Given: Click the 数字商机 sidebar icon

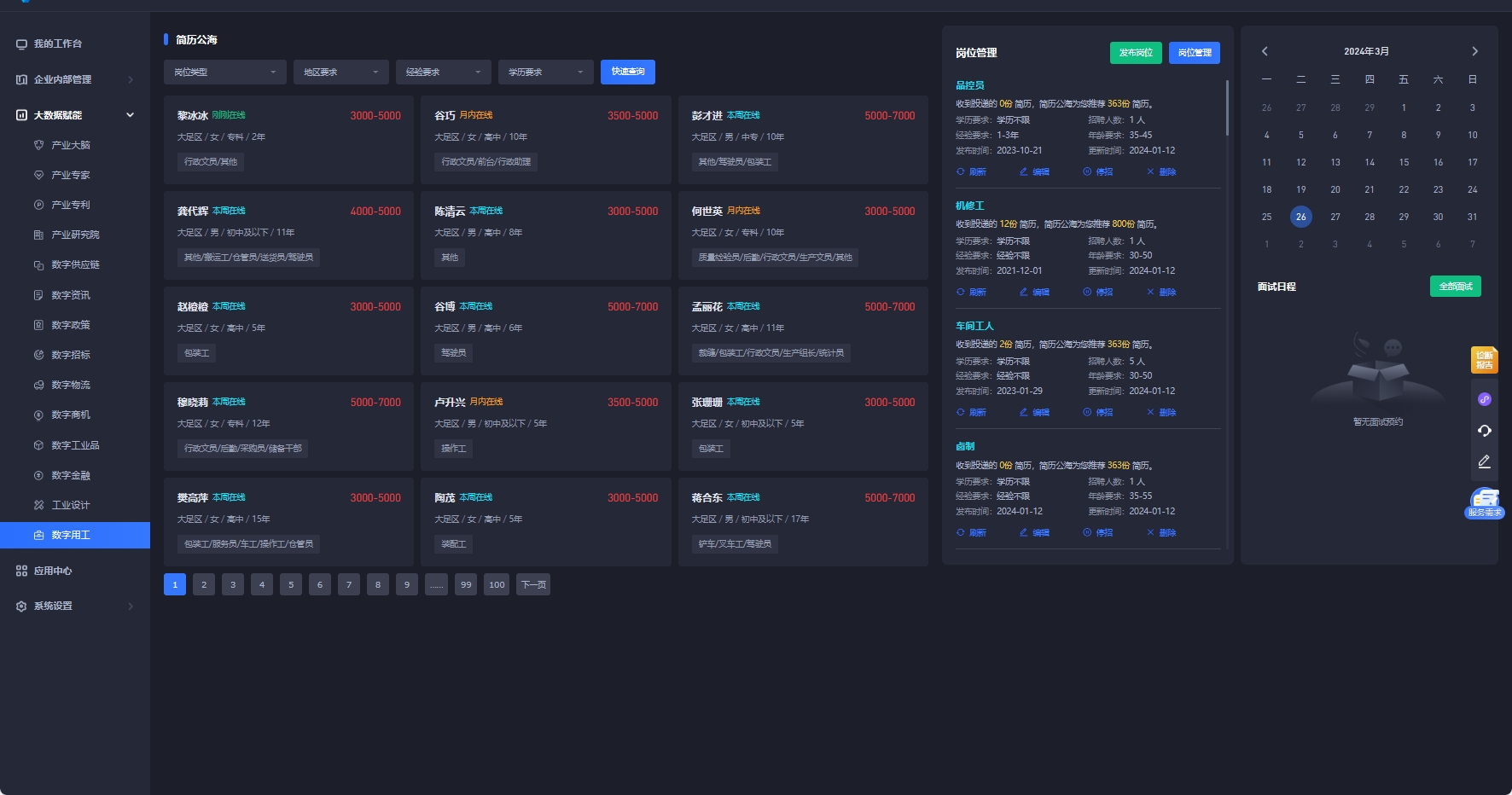Looking at the screenshot, I should tap(38, 415).
